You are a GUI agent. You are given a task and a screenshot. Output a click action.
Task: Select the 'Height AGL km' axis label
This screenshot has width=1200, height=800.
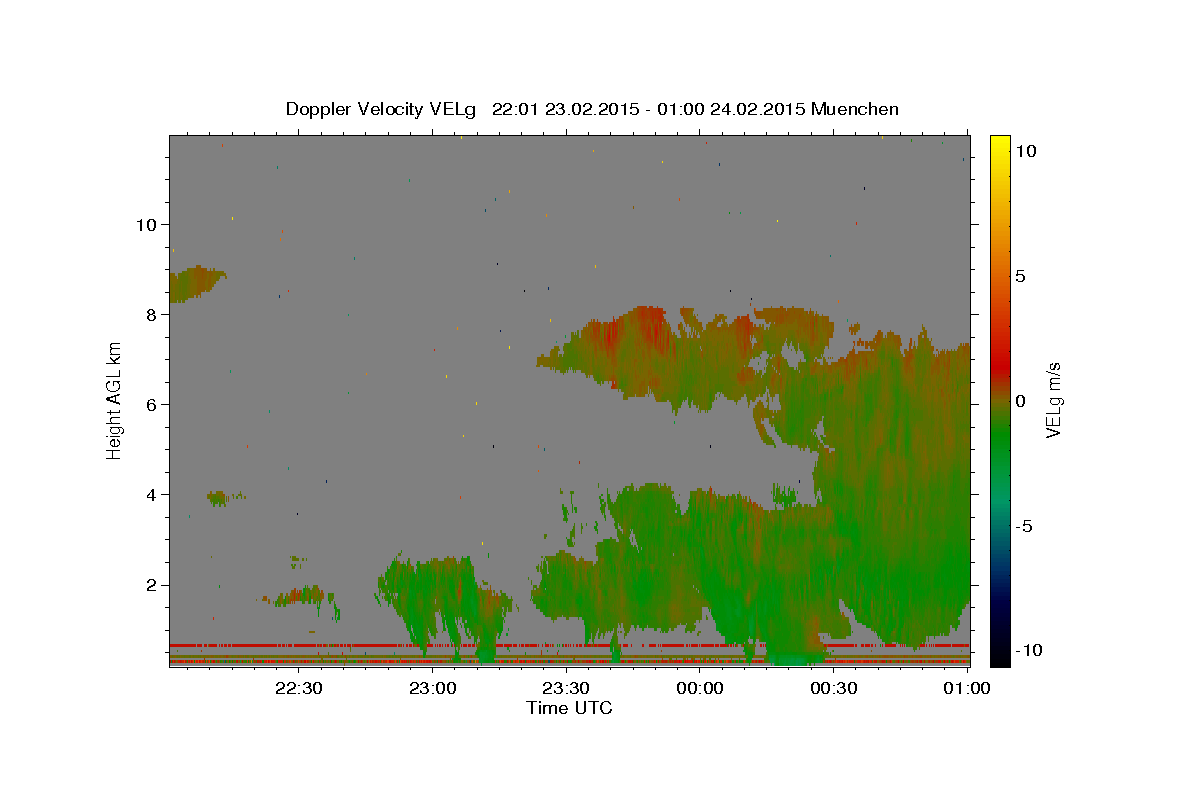(x=115, y=401)
